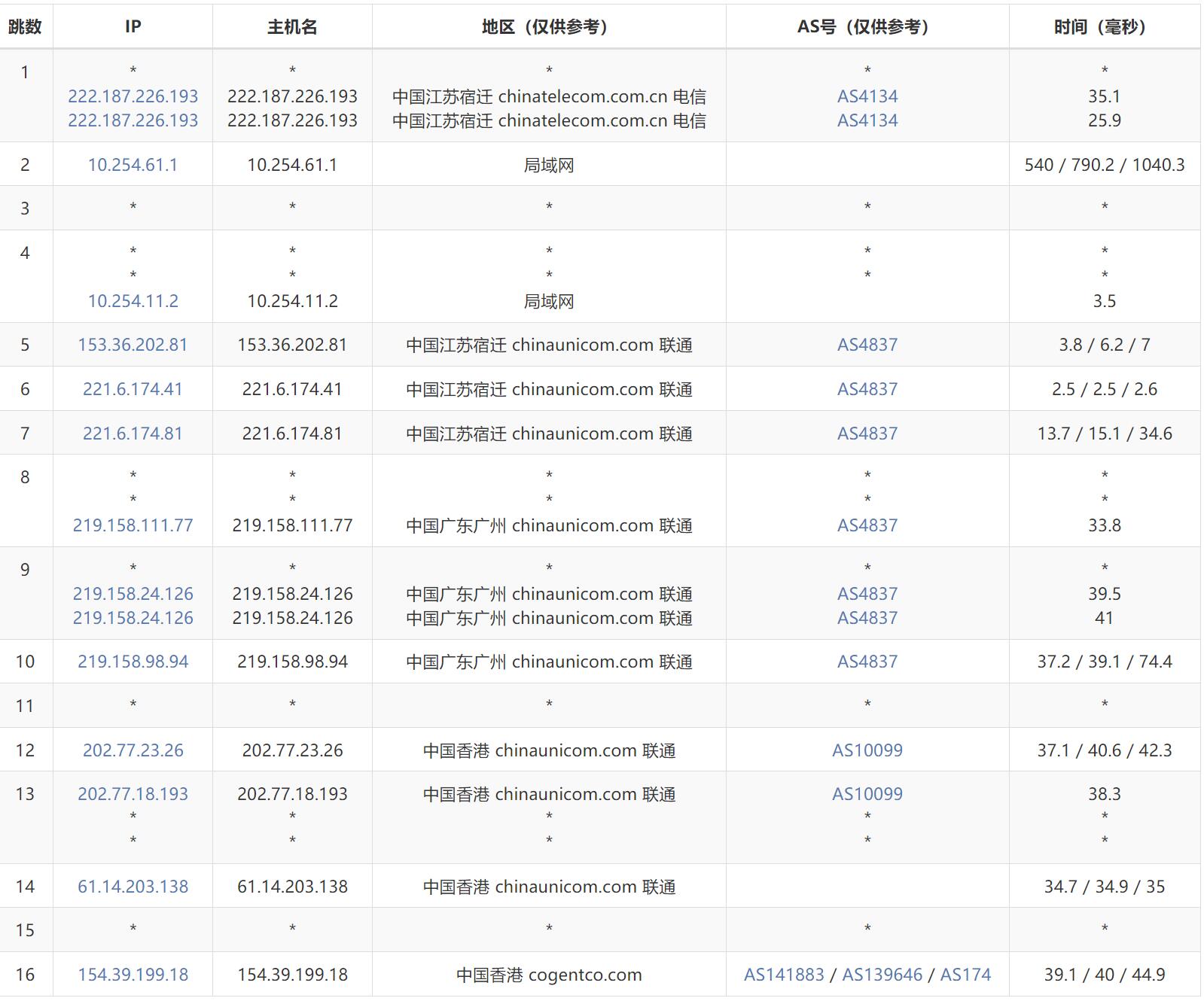Click AS4837 link in hop 6 row
Screen dimensions: 1204x1001
tap(867, 389)
